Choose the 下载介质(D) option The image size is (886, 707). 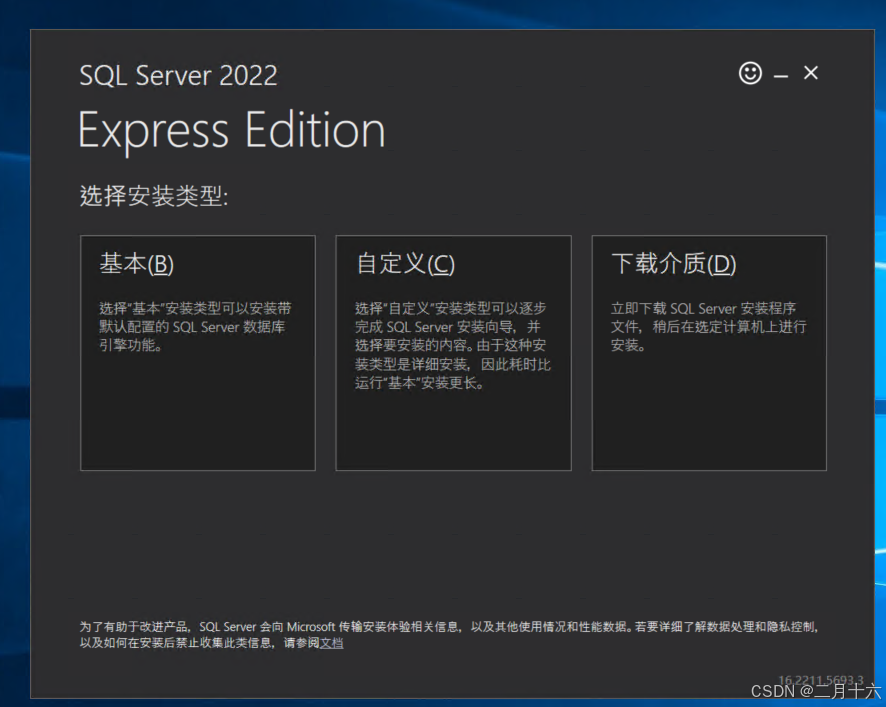709,353
